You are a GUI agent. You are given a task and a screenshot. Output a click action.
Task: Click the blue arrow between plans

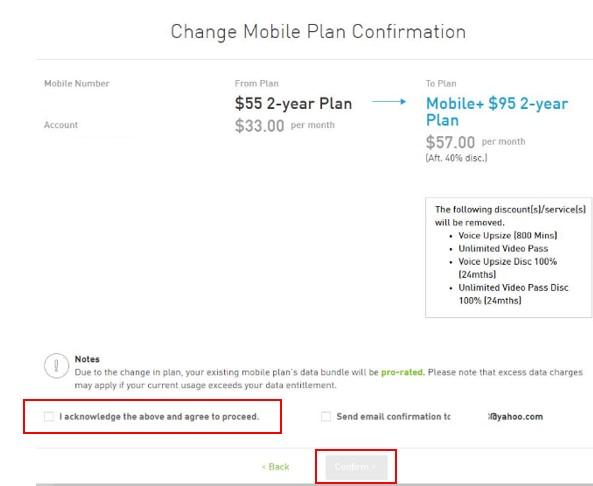click(x=389, y=101)
